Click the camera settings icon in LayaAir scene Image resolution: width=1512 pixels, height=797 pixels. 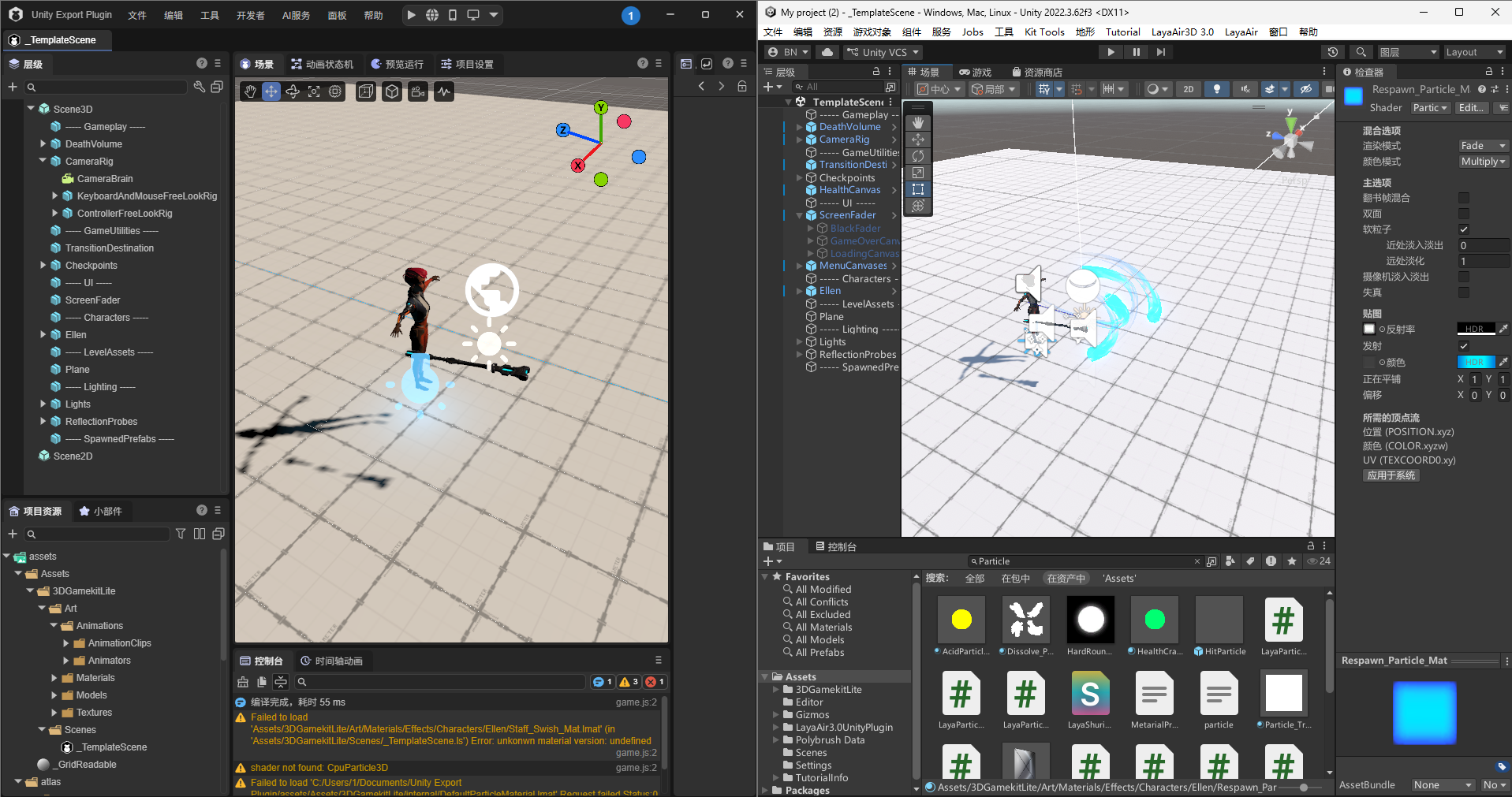[418, 91]
